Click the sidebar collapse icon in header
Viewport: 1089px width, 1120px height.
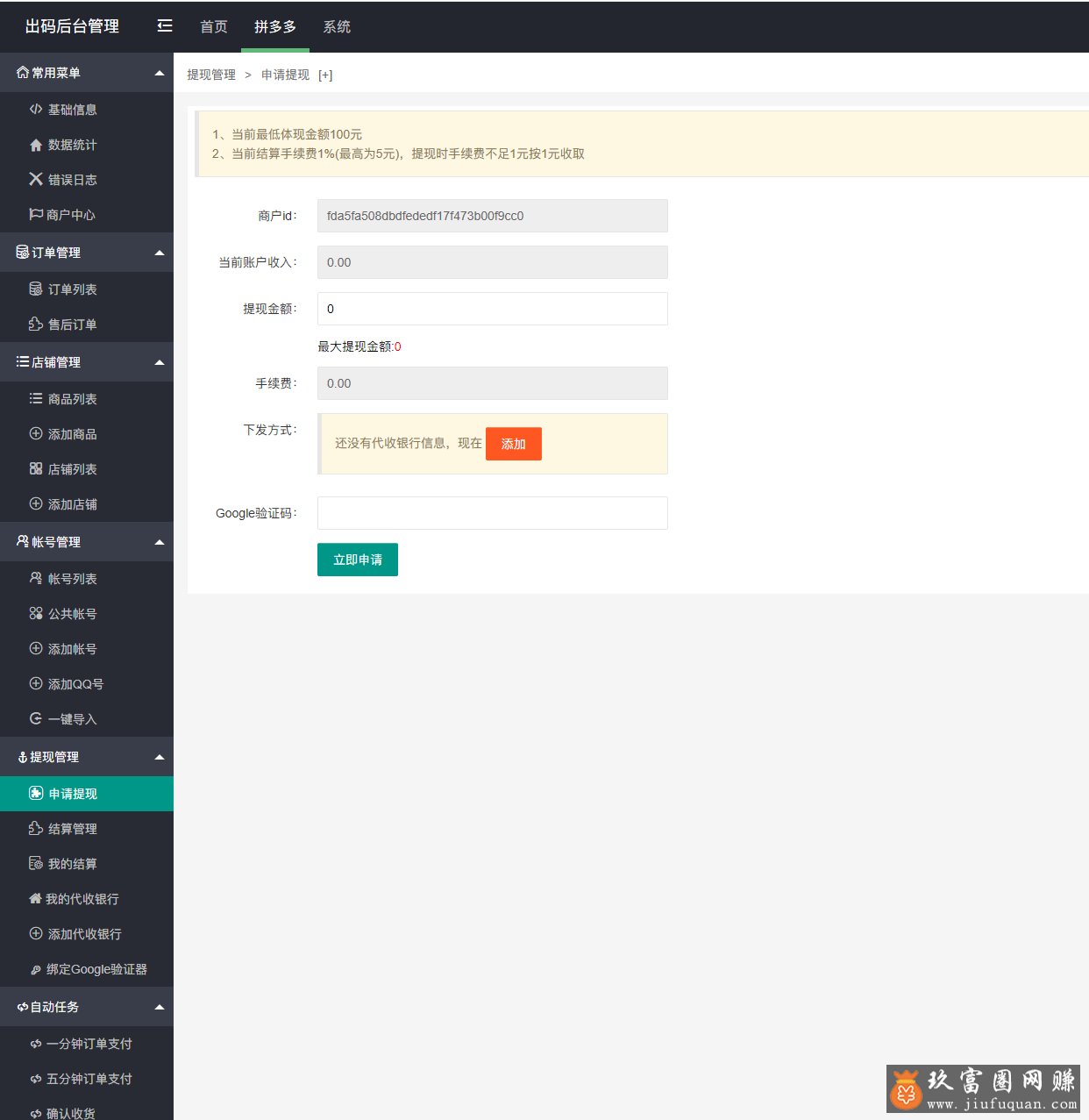click(x=165, y=26)
